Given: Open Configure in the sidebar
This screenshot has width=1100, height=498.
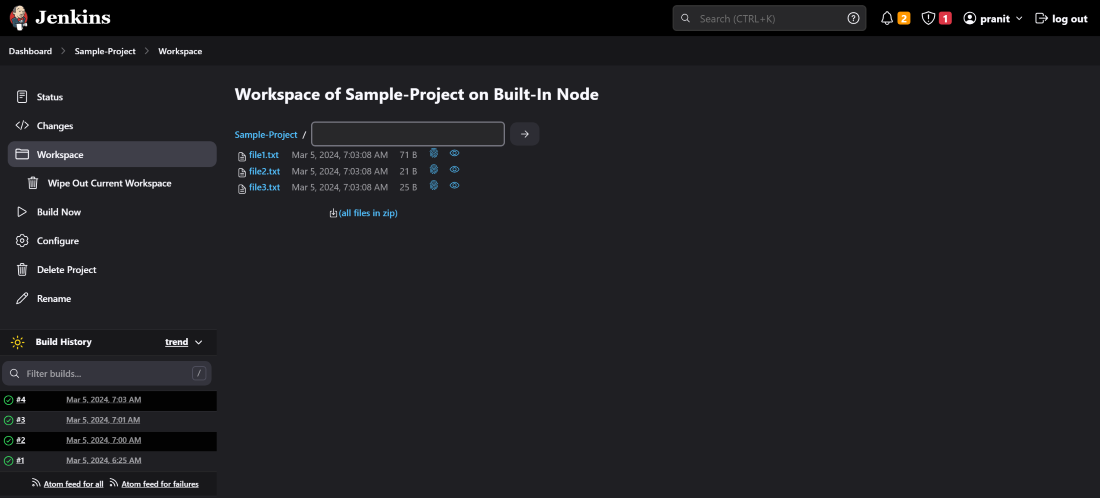Looking at the screenshot, I should pos(57,241).
